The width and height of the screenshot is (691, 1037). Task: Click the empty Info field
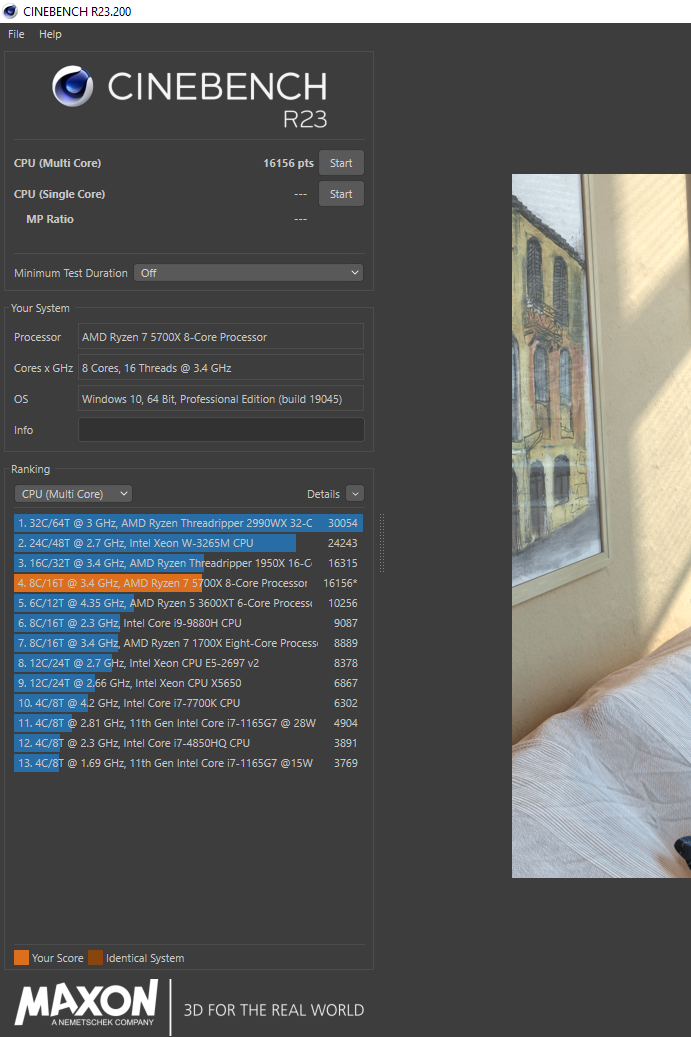coord(221,430)
